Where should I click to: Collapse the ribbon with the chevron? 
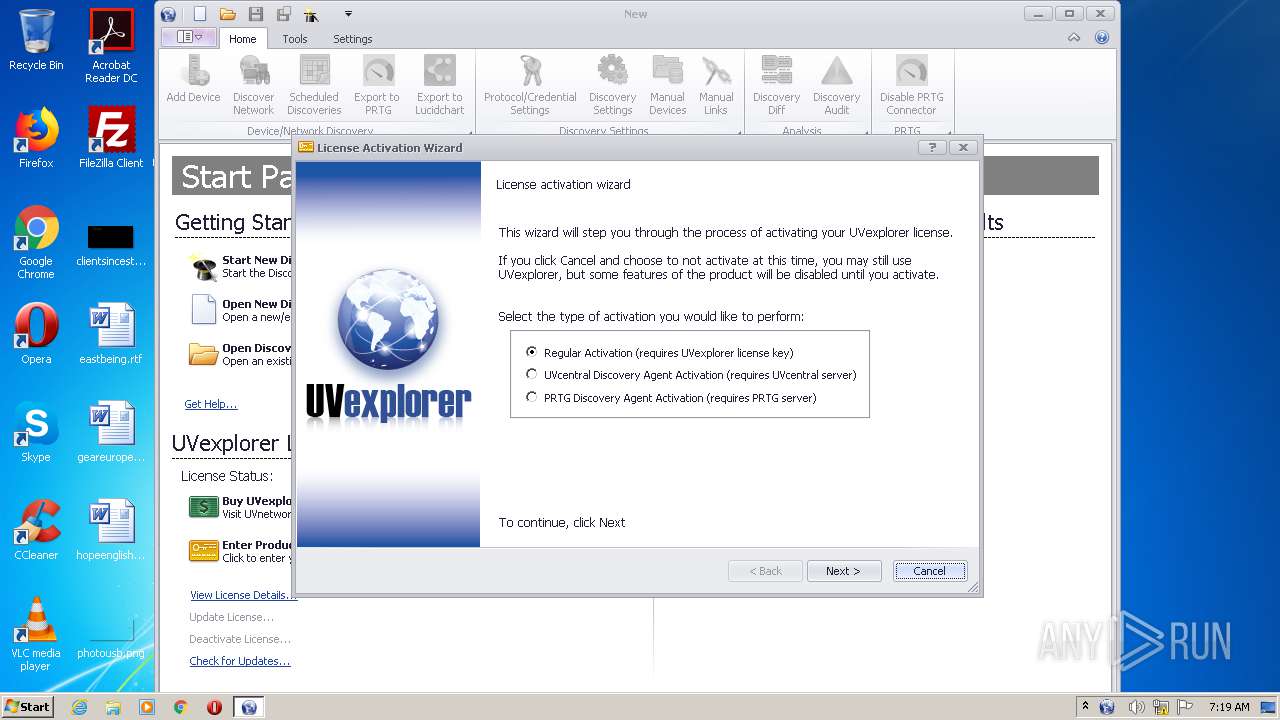pos(1074,38)
